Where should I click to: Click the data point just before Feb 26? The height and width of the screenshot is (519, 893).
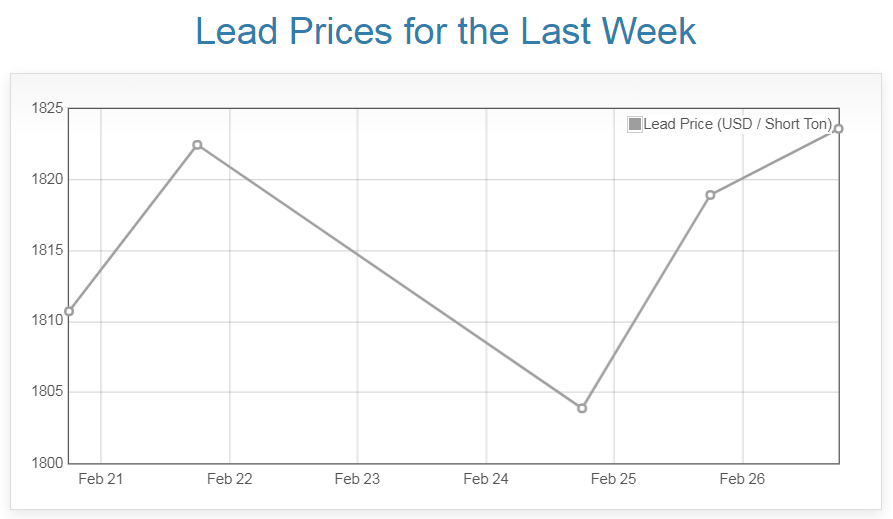tap(710, 195)
